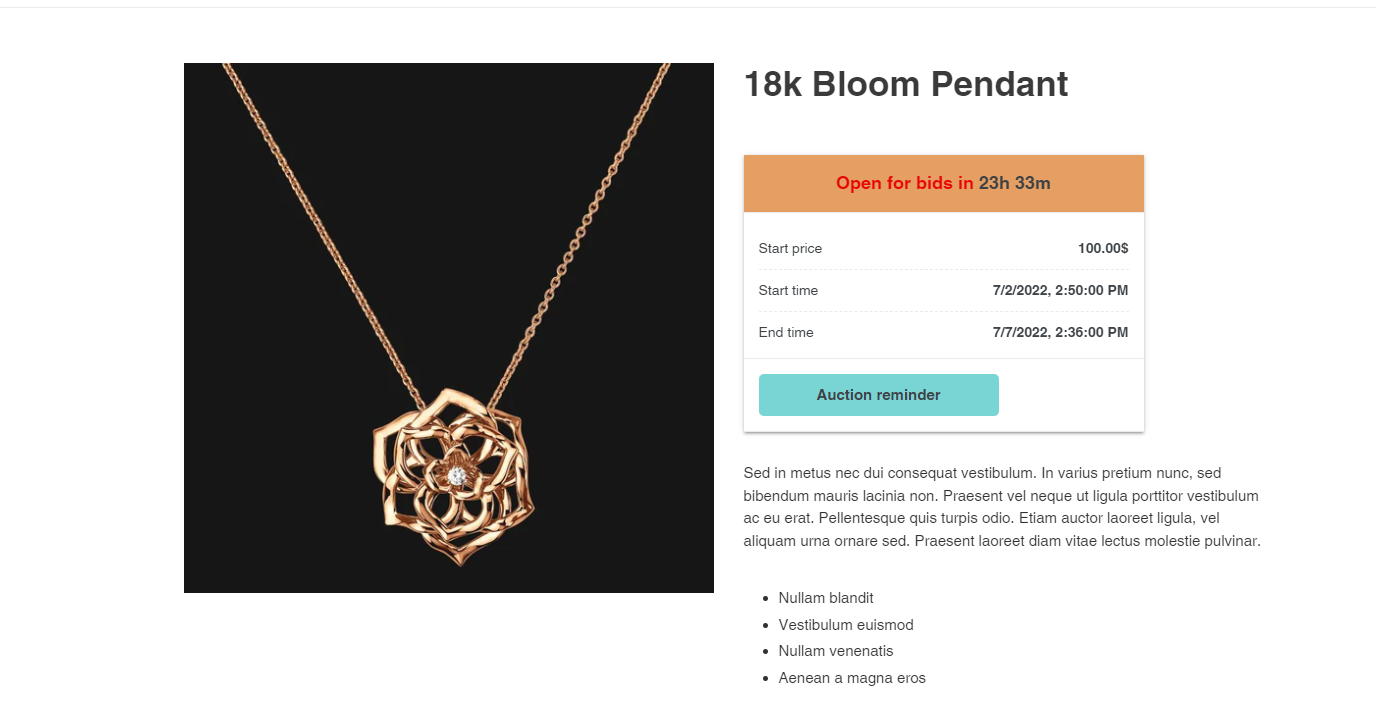This screenshot has height=711, width=1376.
Task: Click the 7/2/2022 start time value
Action: tap(1060, 290)
